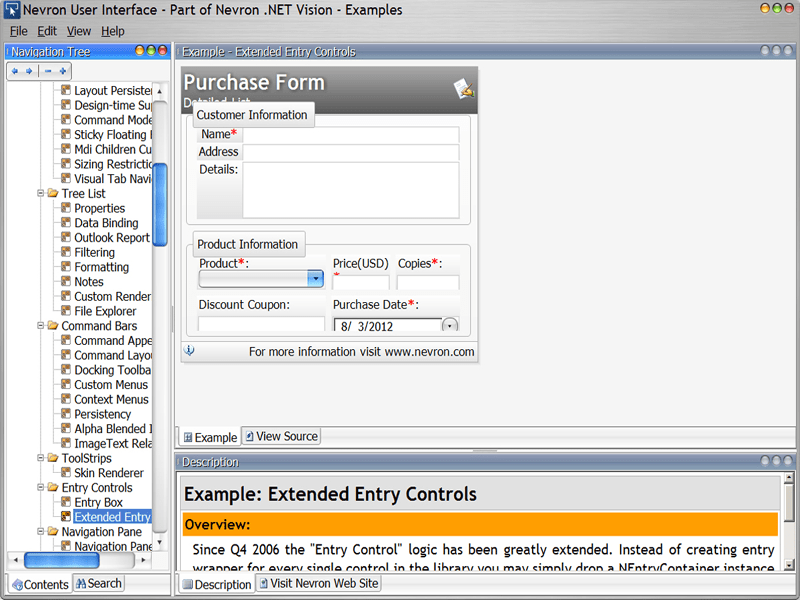800x600 pixels.
Task: Open the Purchase Date picker dropdown
Action: point(450,325)
